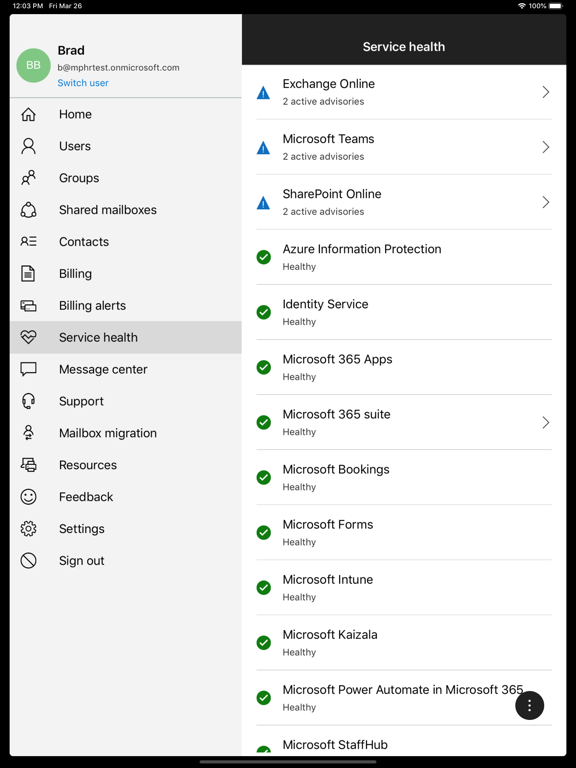Tap the BB profile avatar

[x=33, y=65]
